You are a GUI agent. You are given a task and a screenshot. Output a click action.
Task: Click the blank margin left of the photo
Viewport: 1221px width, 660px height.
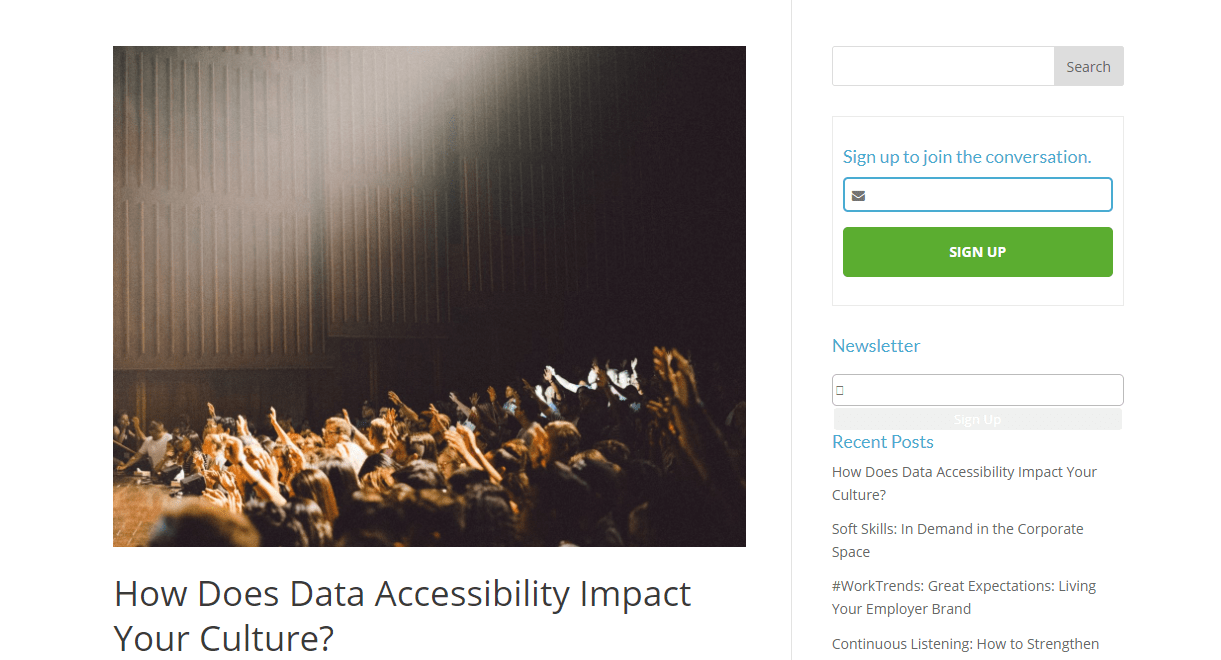(x=56, y=300)
